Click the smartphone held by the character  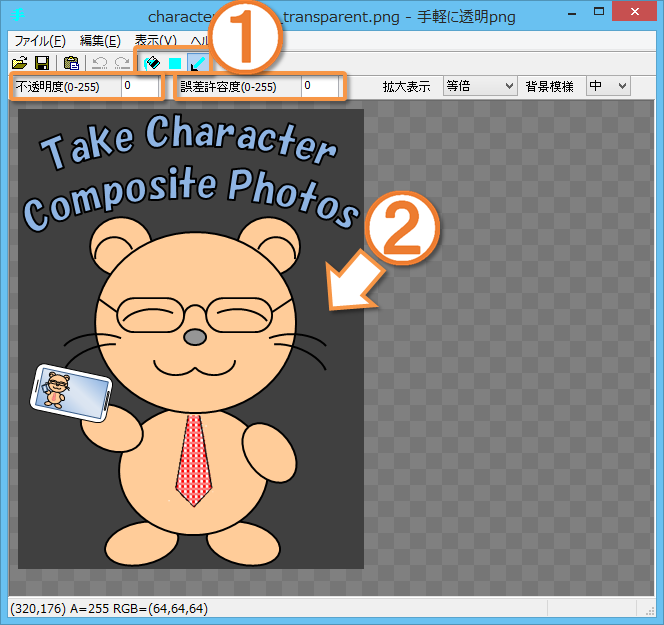(70, 392)
